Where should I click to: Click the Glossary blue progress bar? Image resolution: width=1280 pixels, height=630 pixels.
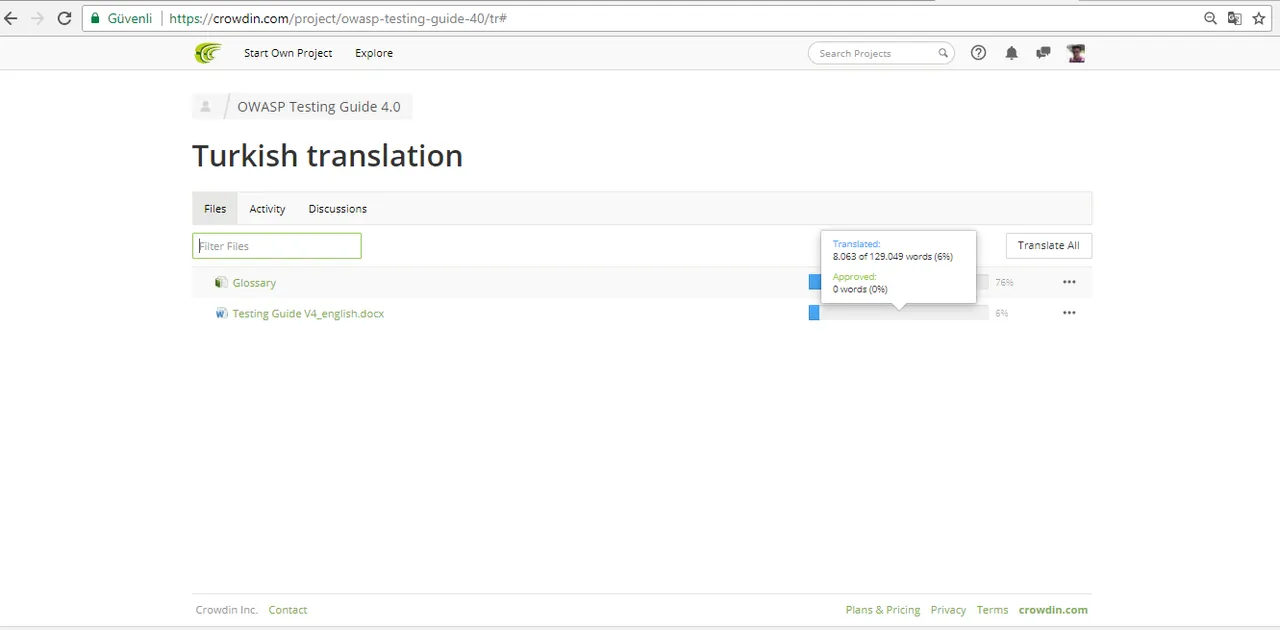click(x=814, y=283)
